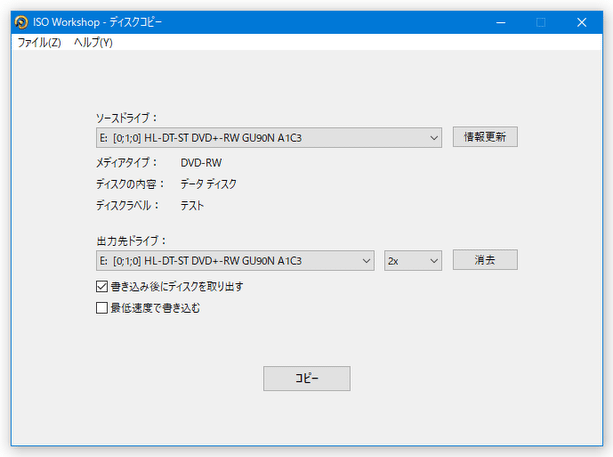Image resolution: width=613 pixels, height=457 pixels.
Task: Click the window title text ISO Workshop - ディスクコピー
Action: (111, 21)
